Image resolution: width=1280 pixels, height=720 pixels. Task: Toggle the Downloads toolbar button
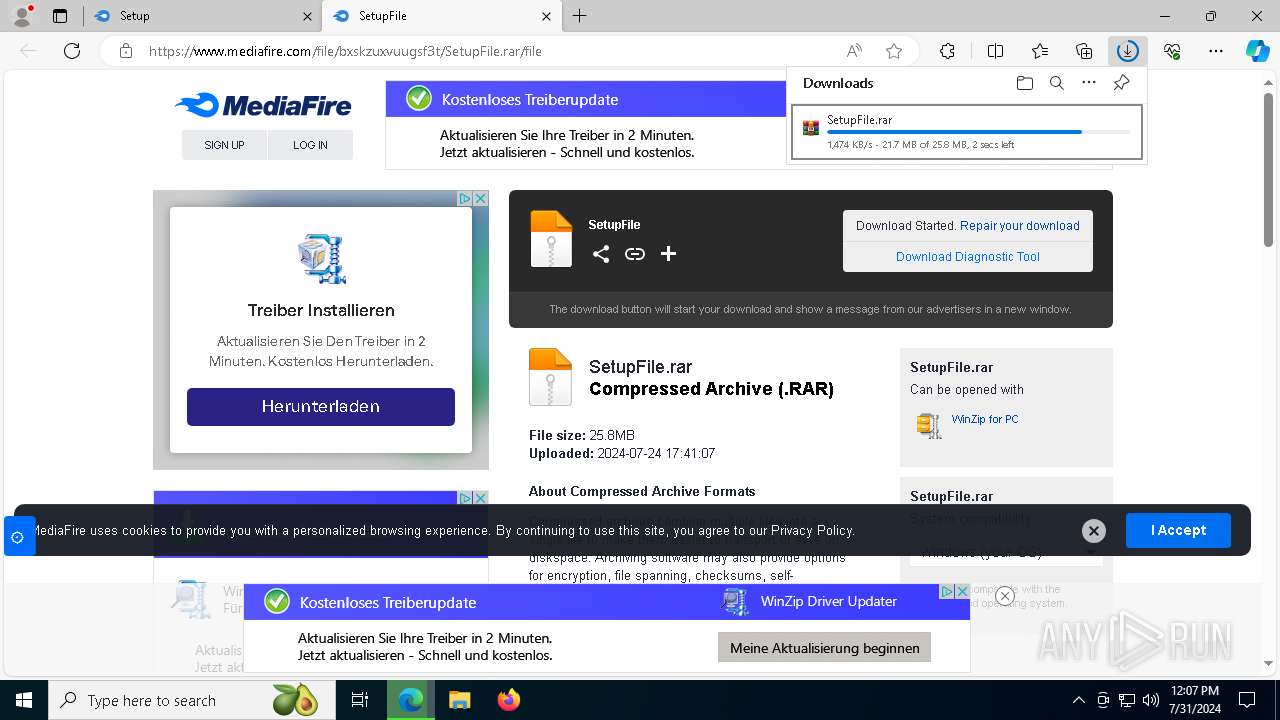[1128, 51]
